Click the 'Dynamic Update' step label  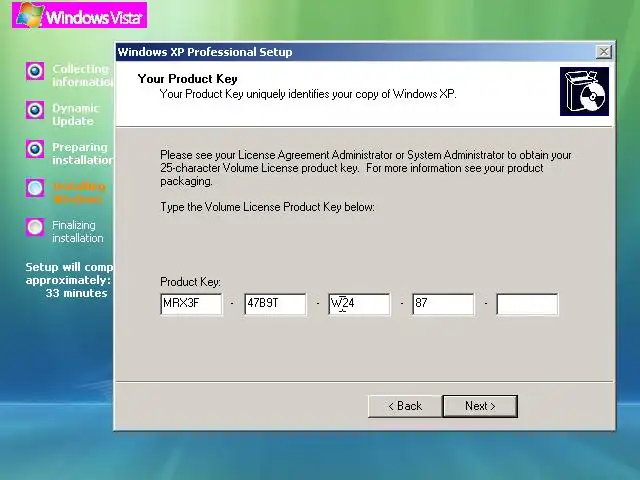[x=76, y=115]
